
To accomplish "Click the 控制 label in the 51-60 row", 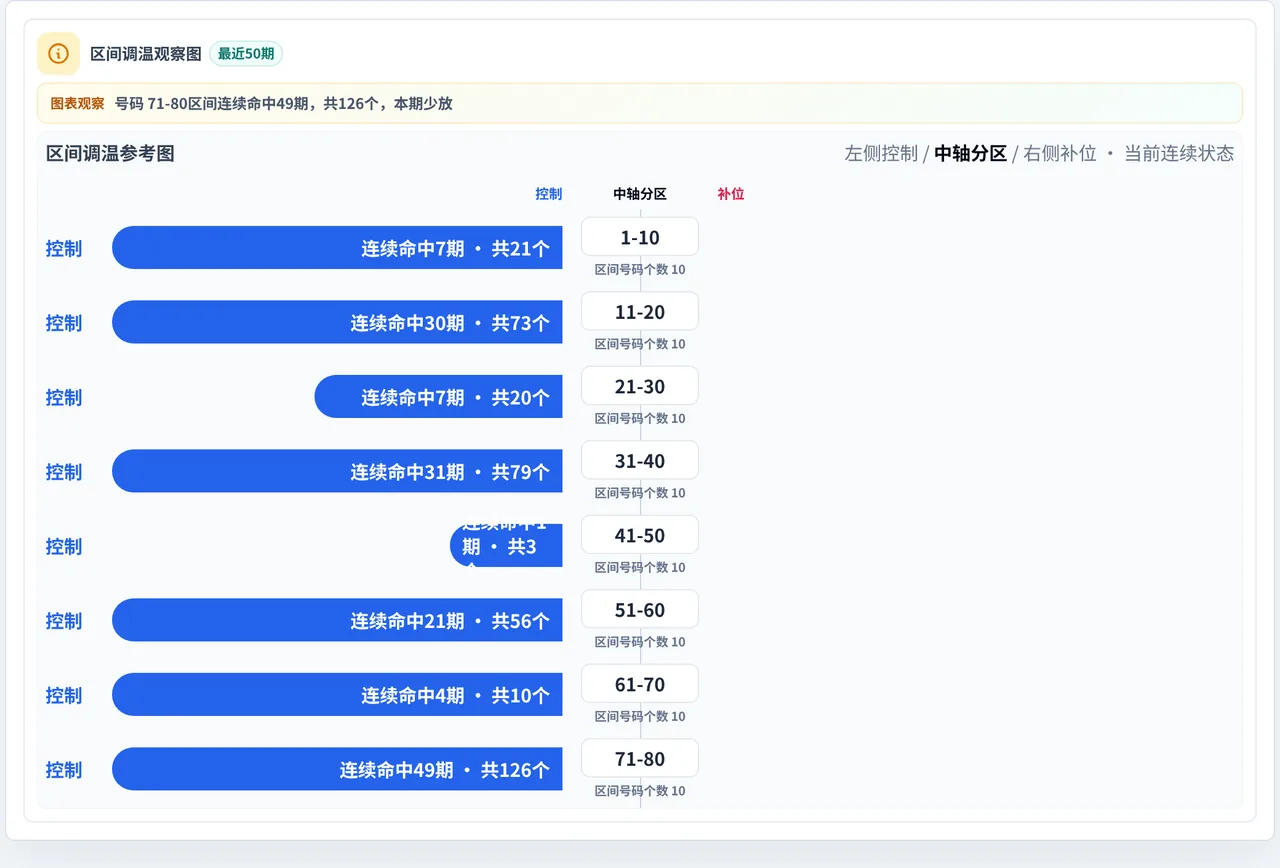I will [x=64, y=620].
